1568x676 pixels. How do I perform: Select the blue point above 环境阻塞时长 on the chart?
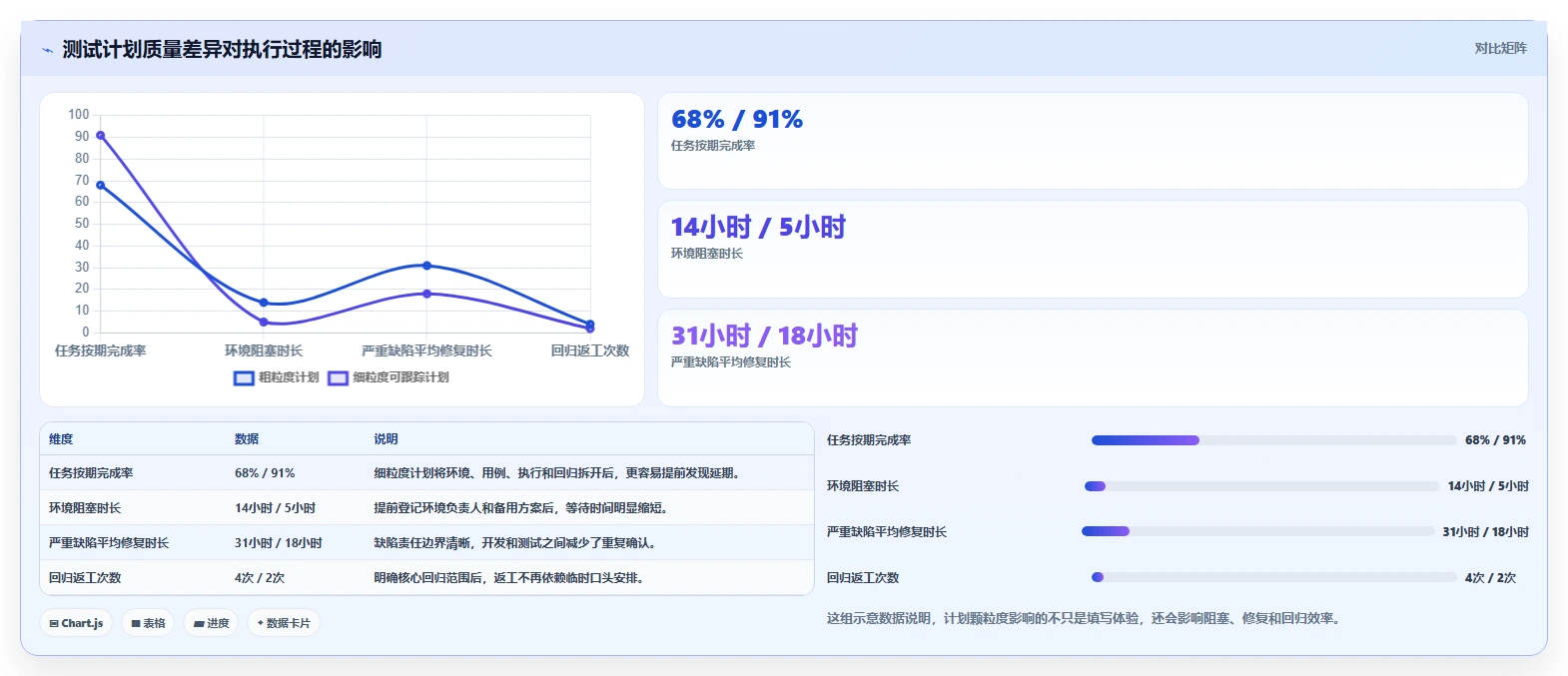point(264,303)
